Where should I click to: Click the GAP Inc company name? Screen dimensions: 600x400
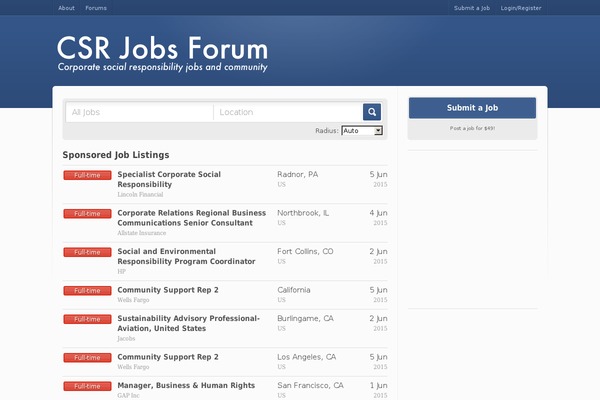[x=128, y=395]
